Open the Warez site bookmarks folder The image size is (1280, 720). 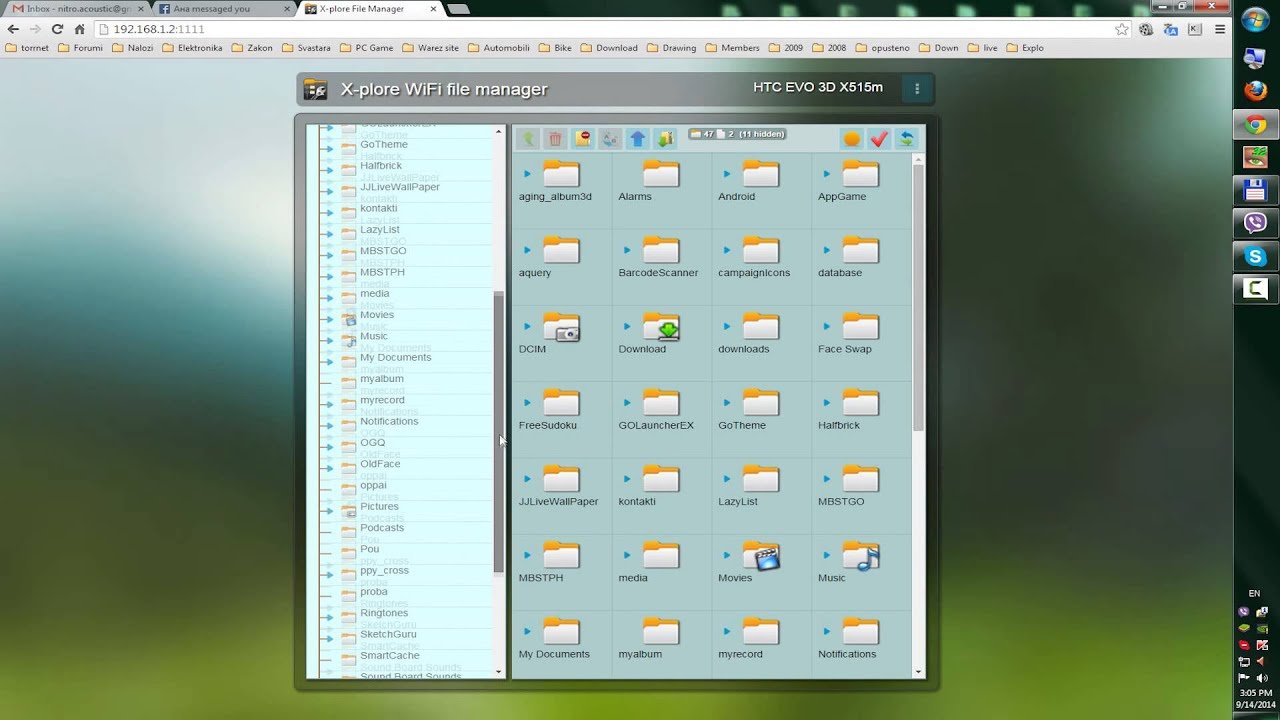pos(430,48)
